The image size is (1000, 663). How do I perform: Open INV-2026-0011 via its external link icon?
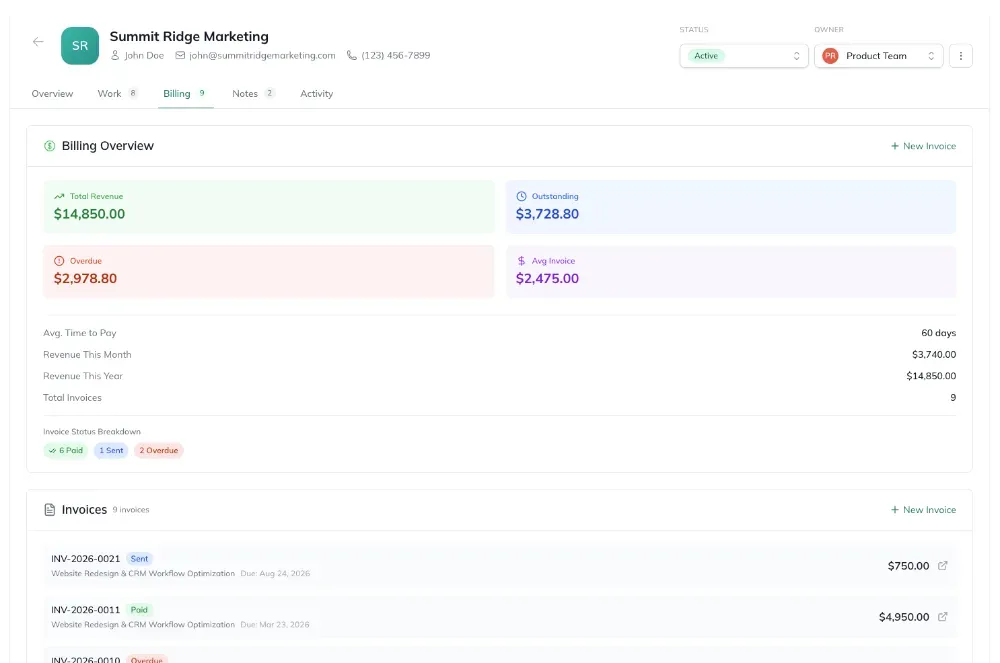943,616
